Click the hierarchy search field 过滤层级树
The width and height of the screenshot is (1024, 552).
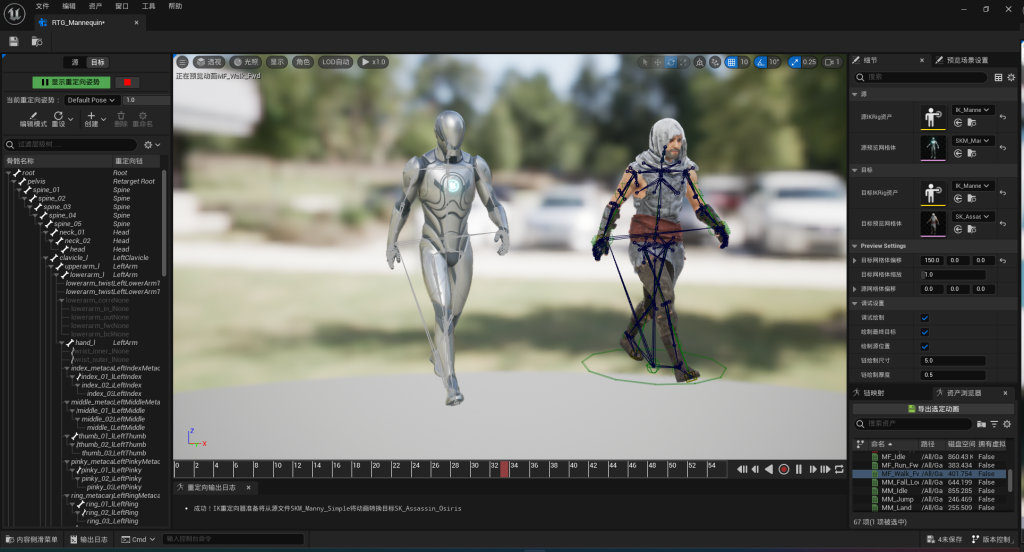tap(71, 144)
